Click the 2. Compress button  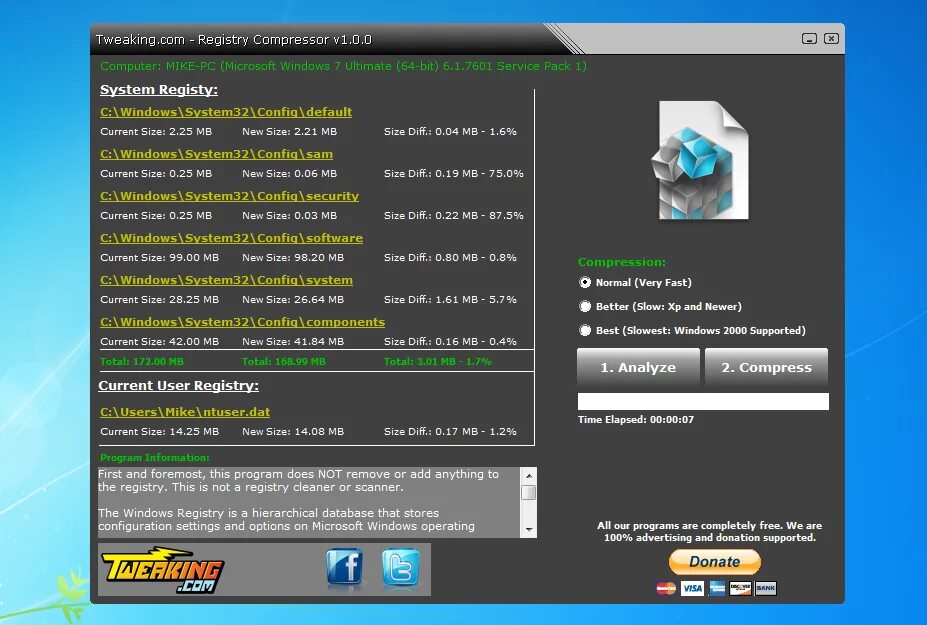(766, 367)
